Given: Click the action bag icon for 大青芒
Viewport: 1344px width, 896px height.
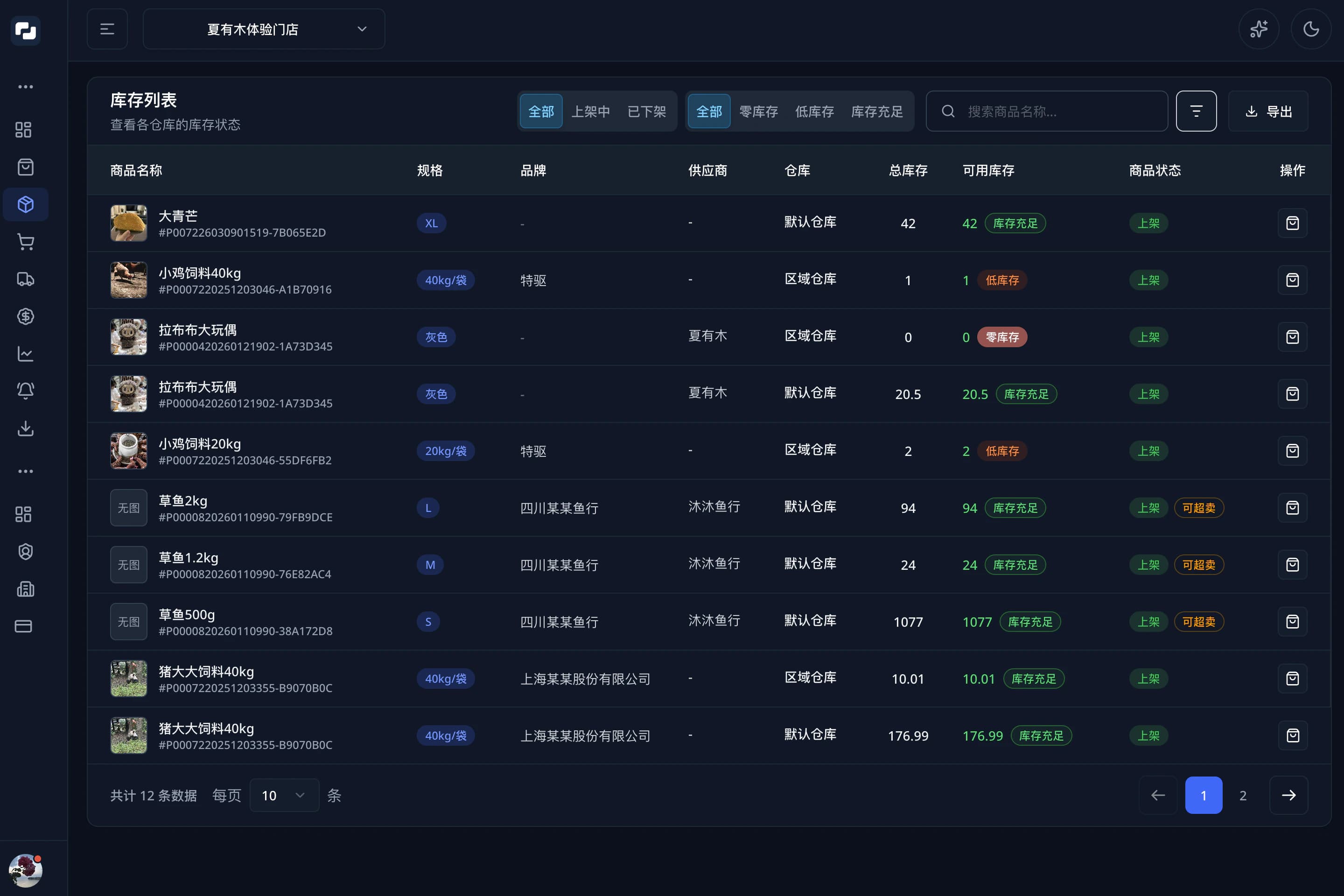Looking at the screenshot, I should (1292, 223).
